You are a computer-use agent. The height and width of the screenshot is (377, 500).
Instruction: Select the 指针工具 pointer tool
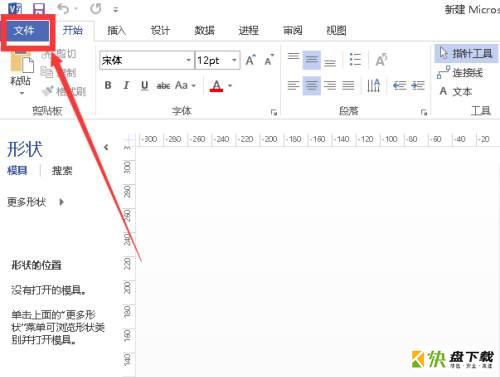[x=466, y=54]
